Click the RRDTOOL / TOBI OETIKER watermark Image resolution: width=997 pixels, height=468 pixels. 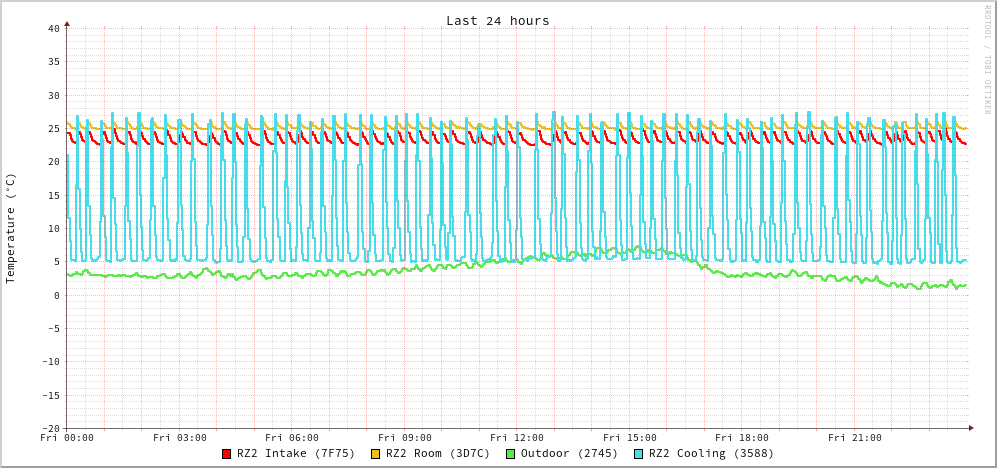(x=987, y=60)
